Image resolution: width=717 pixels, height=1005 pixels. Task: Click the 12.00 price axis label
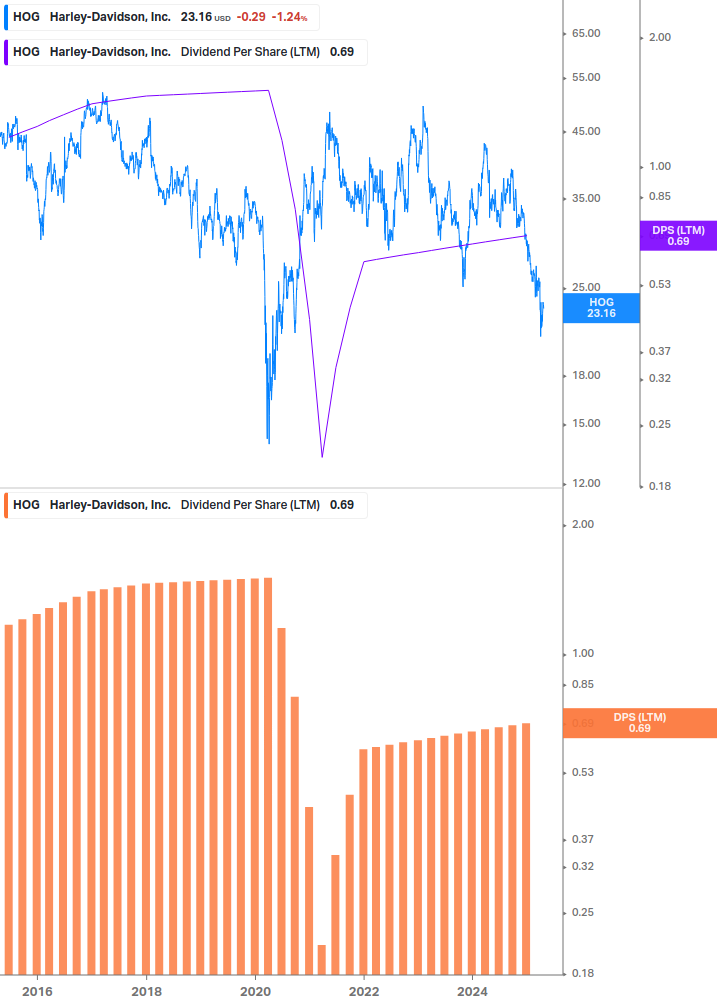pos(586,483)
